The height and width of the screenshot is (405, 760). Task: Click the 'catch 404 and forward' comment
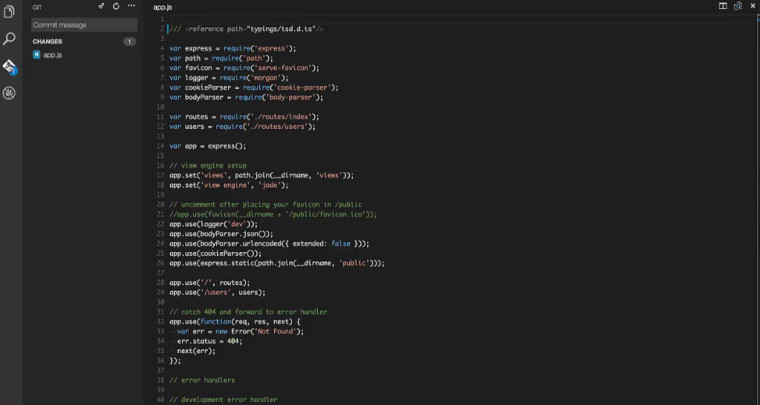(x=248, y=312)
